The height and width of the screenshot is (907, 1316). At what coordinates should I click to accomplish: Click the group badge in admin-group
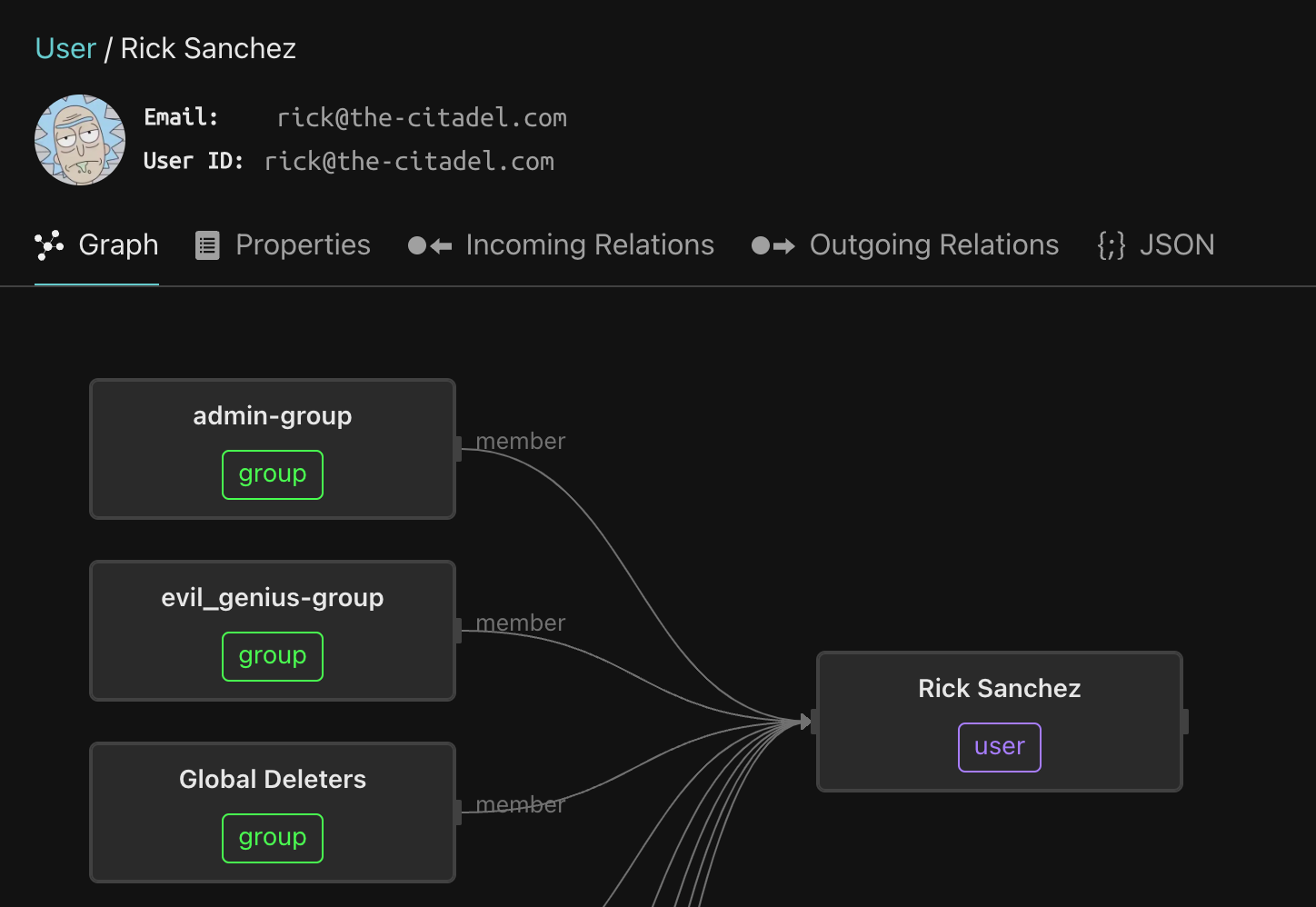(273, 474)
